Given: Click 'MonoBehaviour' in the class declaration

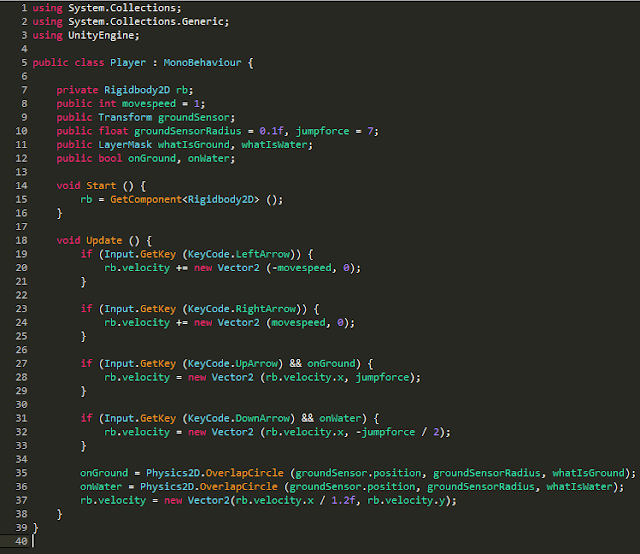Looking at the screenshot, I should 202,62.
